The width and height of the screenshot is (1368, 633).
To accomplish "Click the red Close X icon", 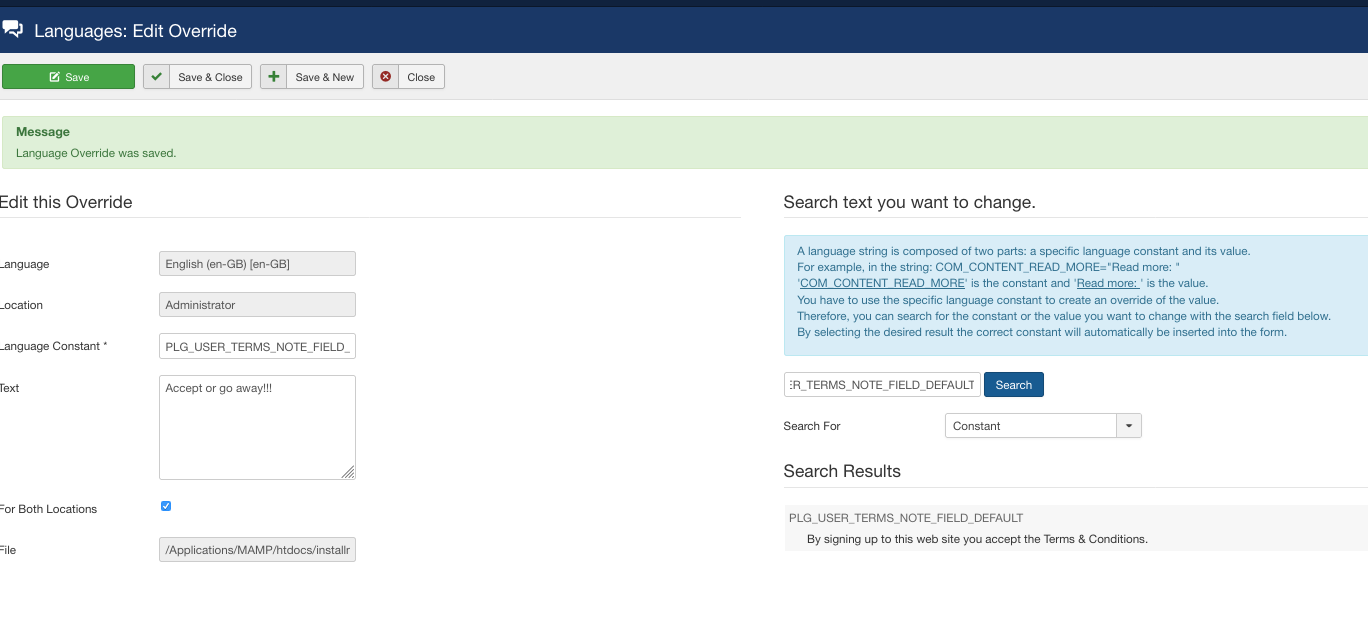I will pyautogui.click(x=385, y=77).
